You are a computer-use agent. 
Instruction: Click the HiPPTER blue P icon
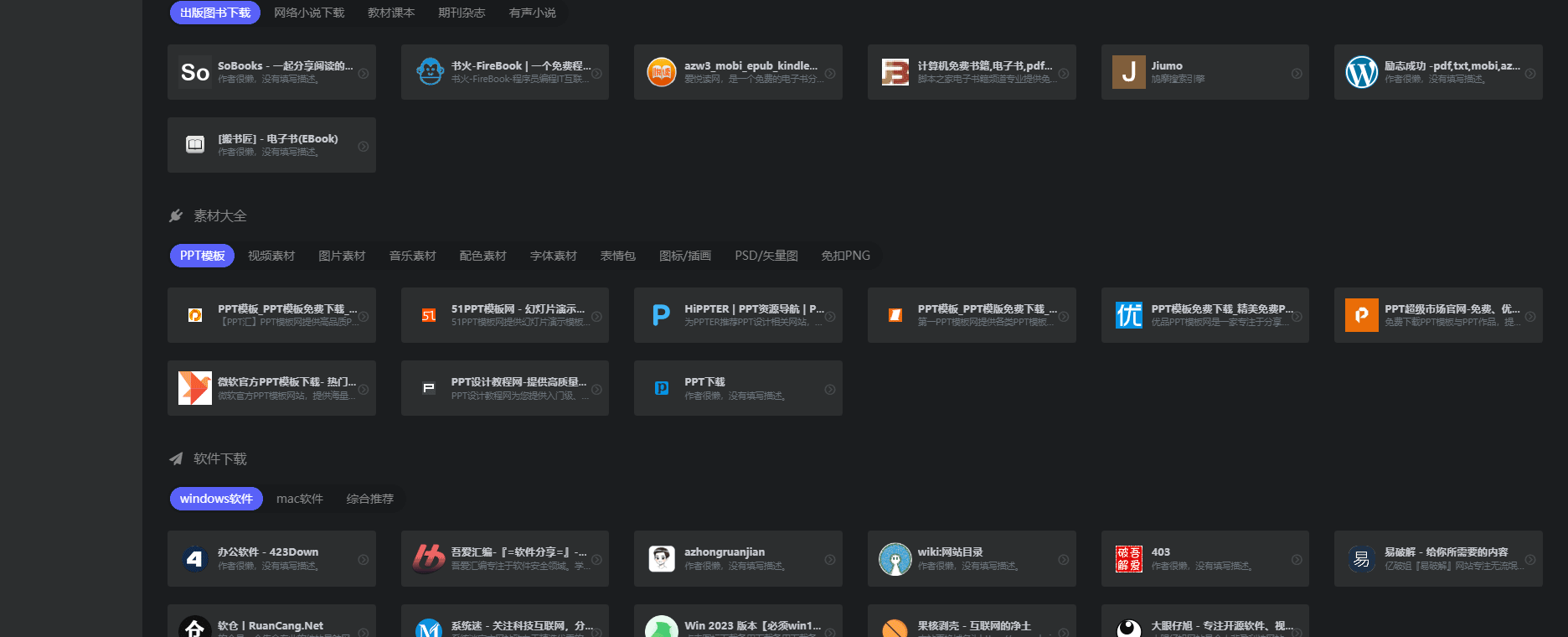(x=662, y=315)
